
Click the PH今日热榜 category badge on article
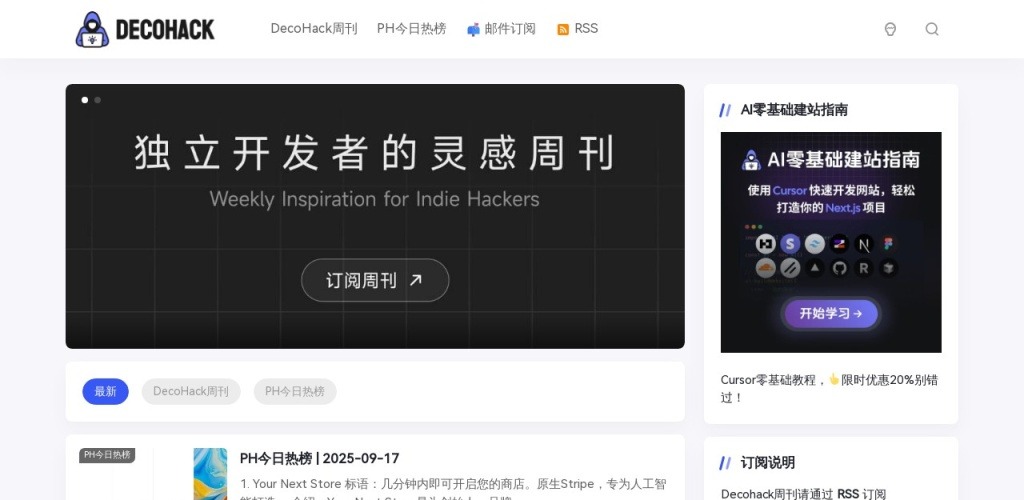[107, 455]
